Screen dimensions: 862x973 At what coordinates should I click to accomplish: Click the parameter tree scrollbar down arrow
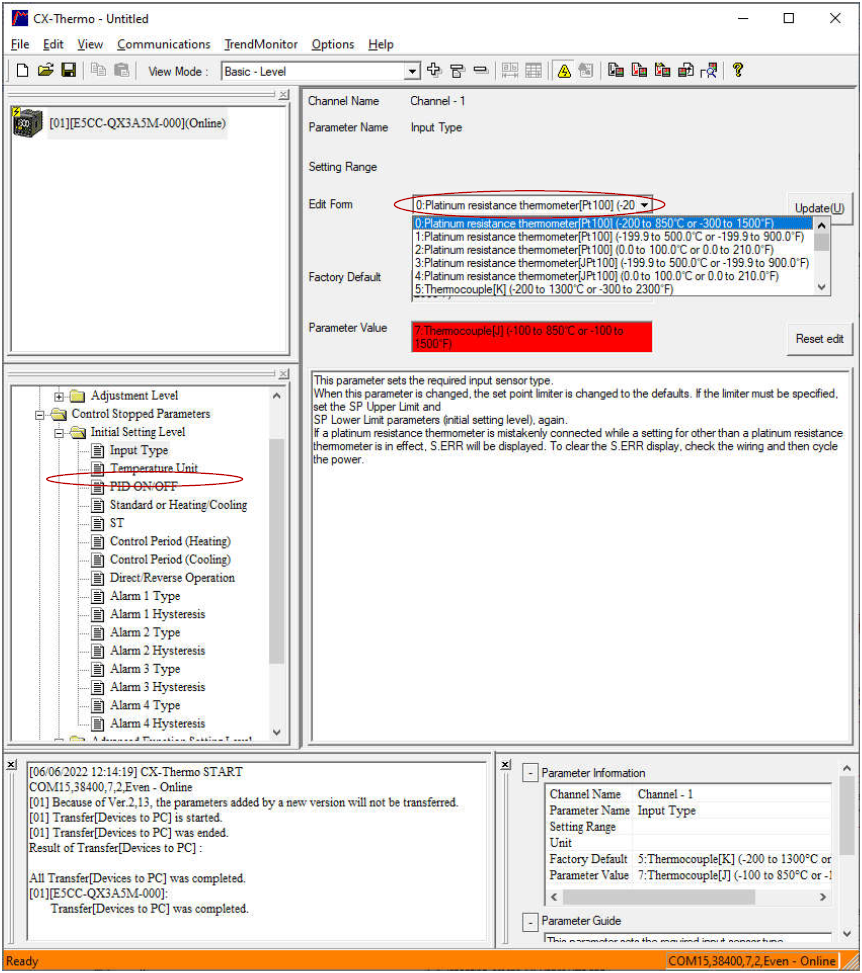pyautogui.click(x=277, y=732)
